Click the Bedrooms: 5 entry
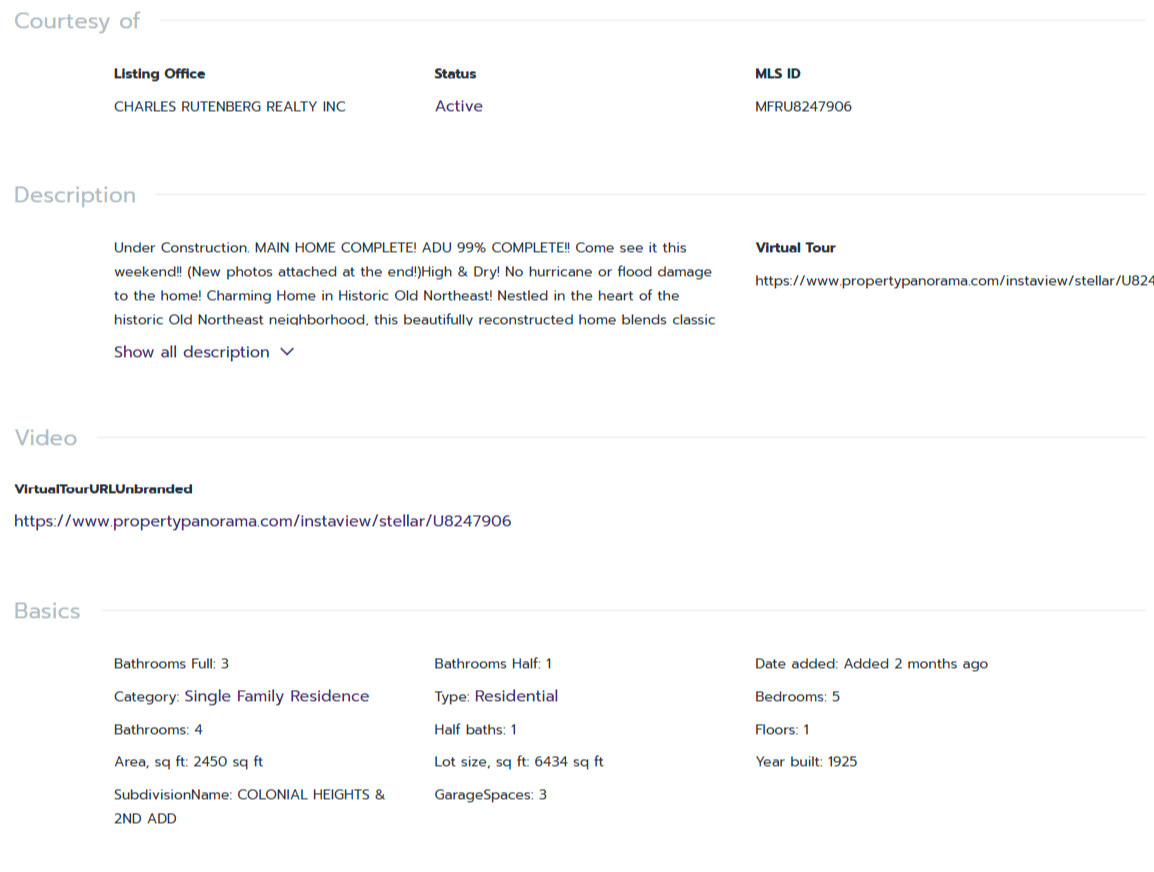Viewport: 1154px width, 872px height. (x=797, y=697)
